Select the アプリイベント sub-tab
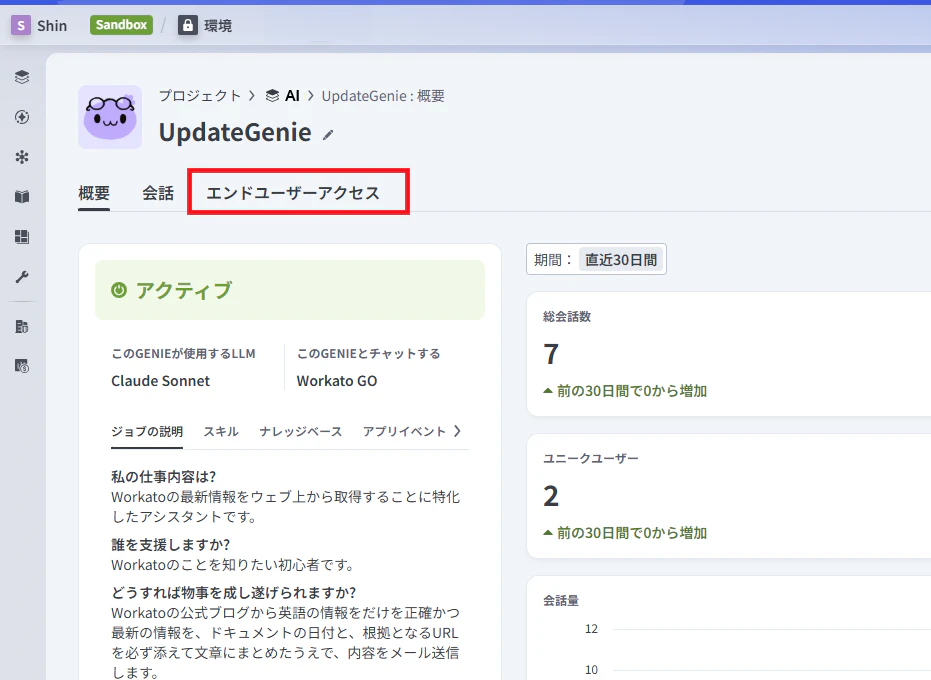 coord(404,431)
